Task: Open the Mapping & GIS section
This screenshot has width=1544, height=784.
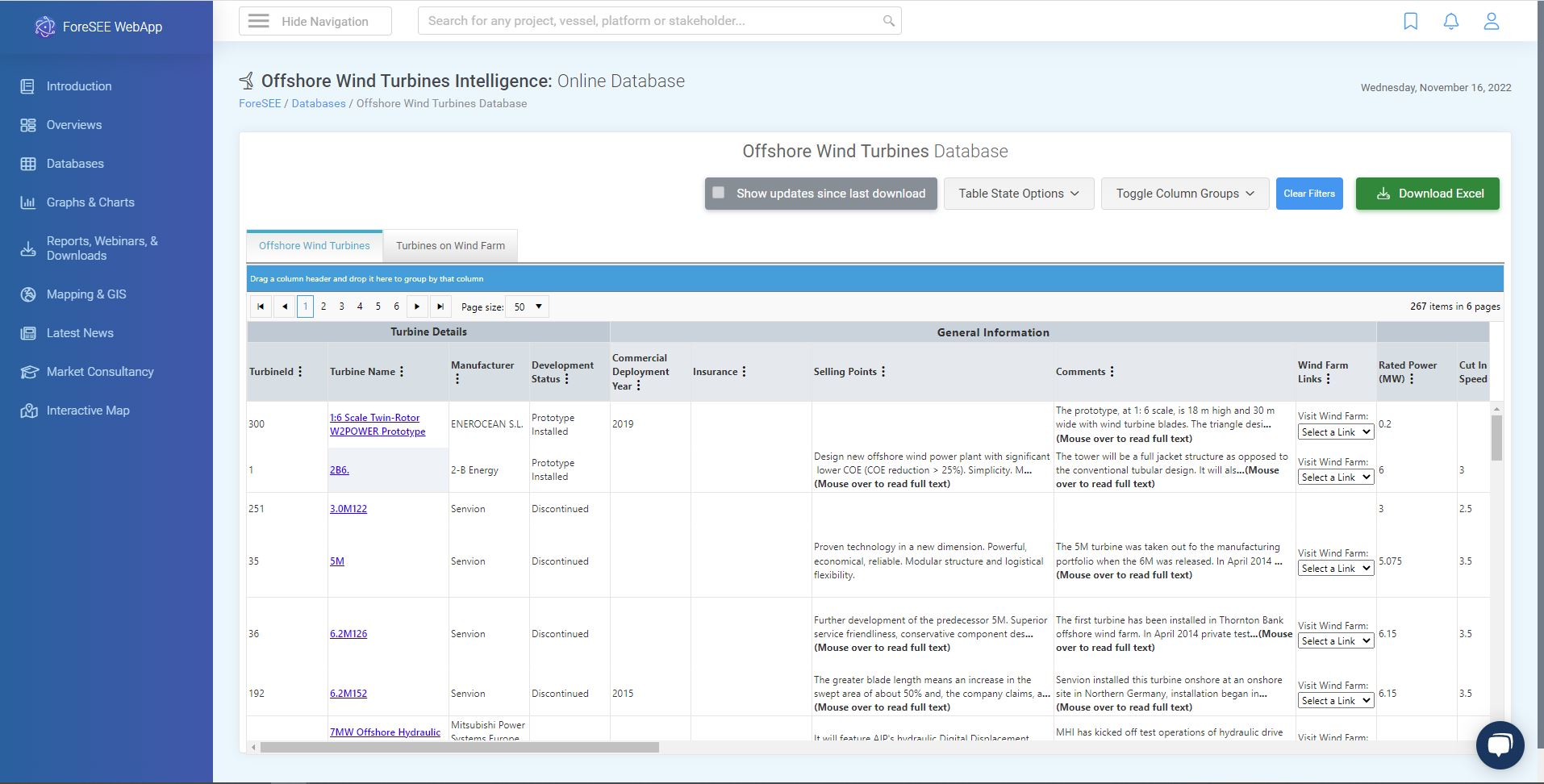Action: [86, 294]
